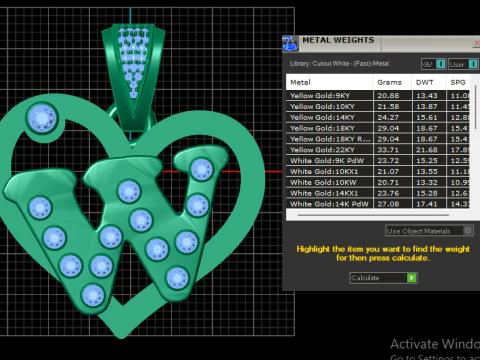Click the Library: Cutout White label
Viewport: 480px width, 360px height.
[339, 64]
